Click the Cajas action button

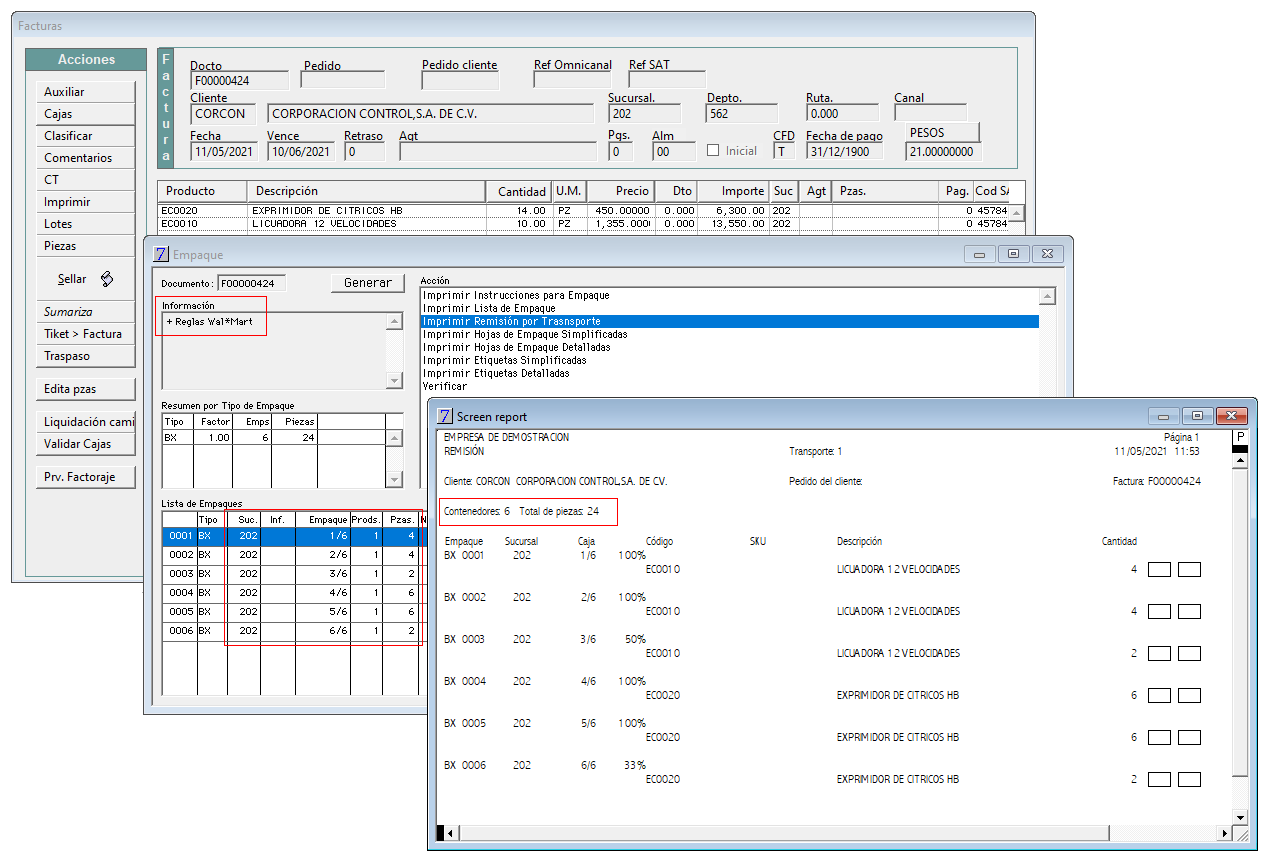pos(85,114)
